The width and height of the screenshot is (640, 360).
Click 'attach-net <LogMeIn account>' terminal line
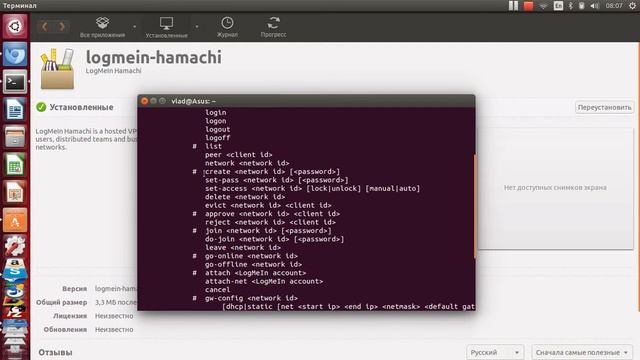click(x=264, y=281)
